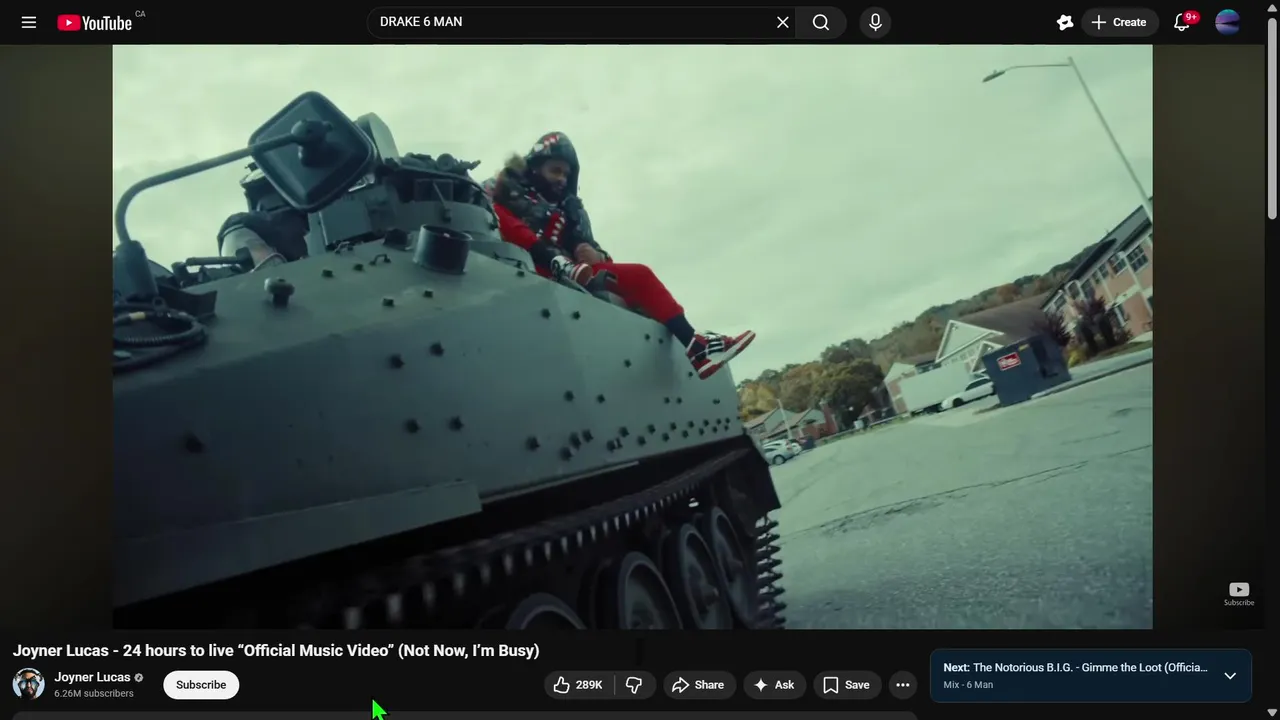Open the Ask AI button

[x=774, y=685]
